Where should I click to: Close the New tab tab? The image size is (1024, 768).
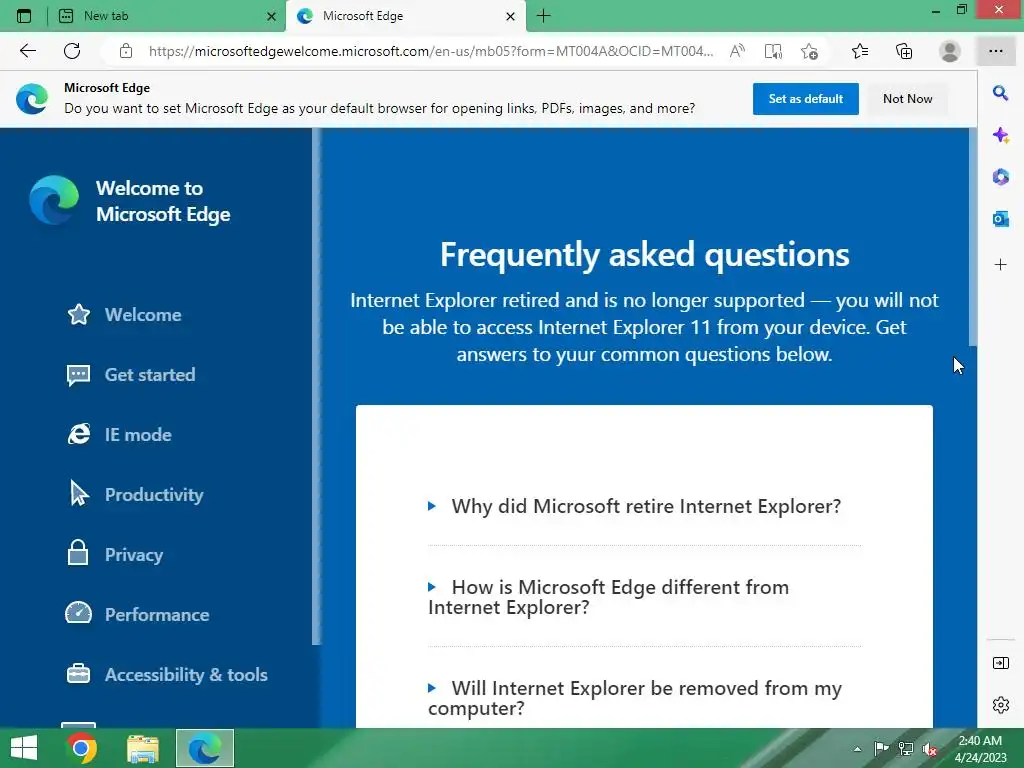271,16
